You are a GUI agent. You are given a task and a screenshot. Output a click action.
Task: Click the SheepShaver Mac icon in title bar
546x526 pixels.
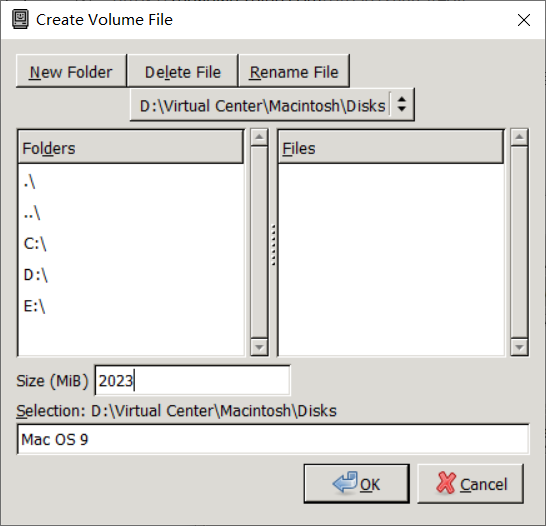tap(20, 19)
